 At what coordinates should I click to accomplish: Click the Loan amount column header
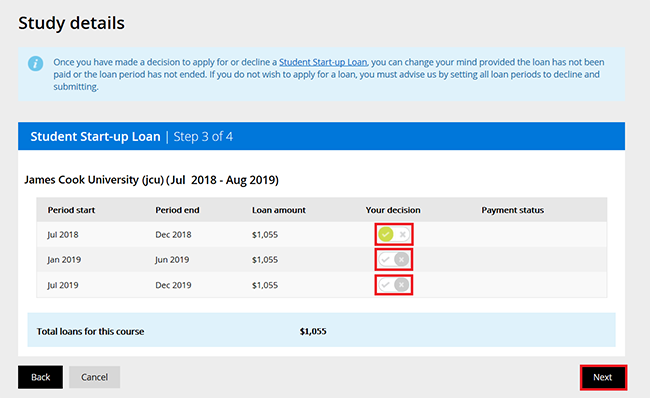point(279,210)
